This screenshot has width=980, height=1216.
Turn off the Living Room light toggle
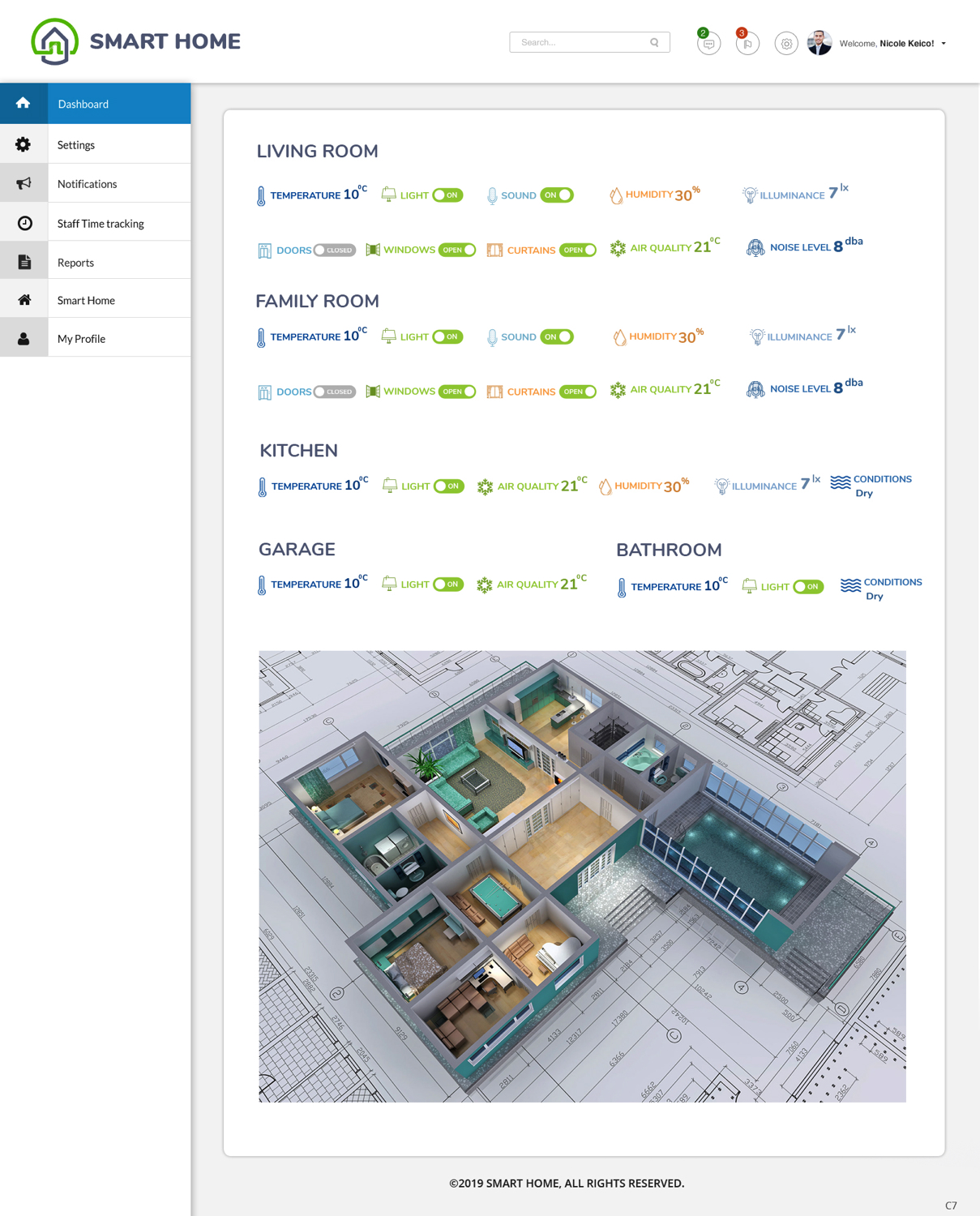(447, 195)
